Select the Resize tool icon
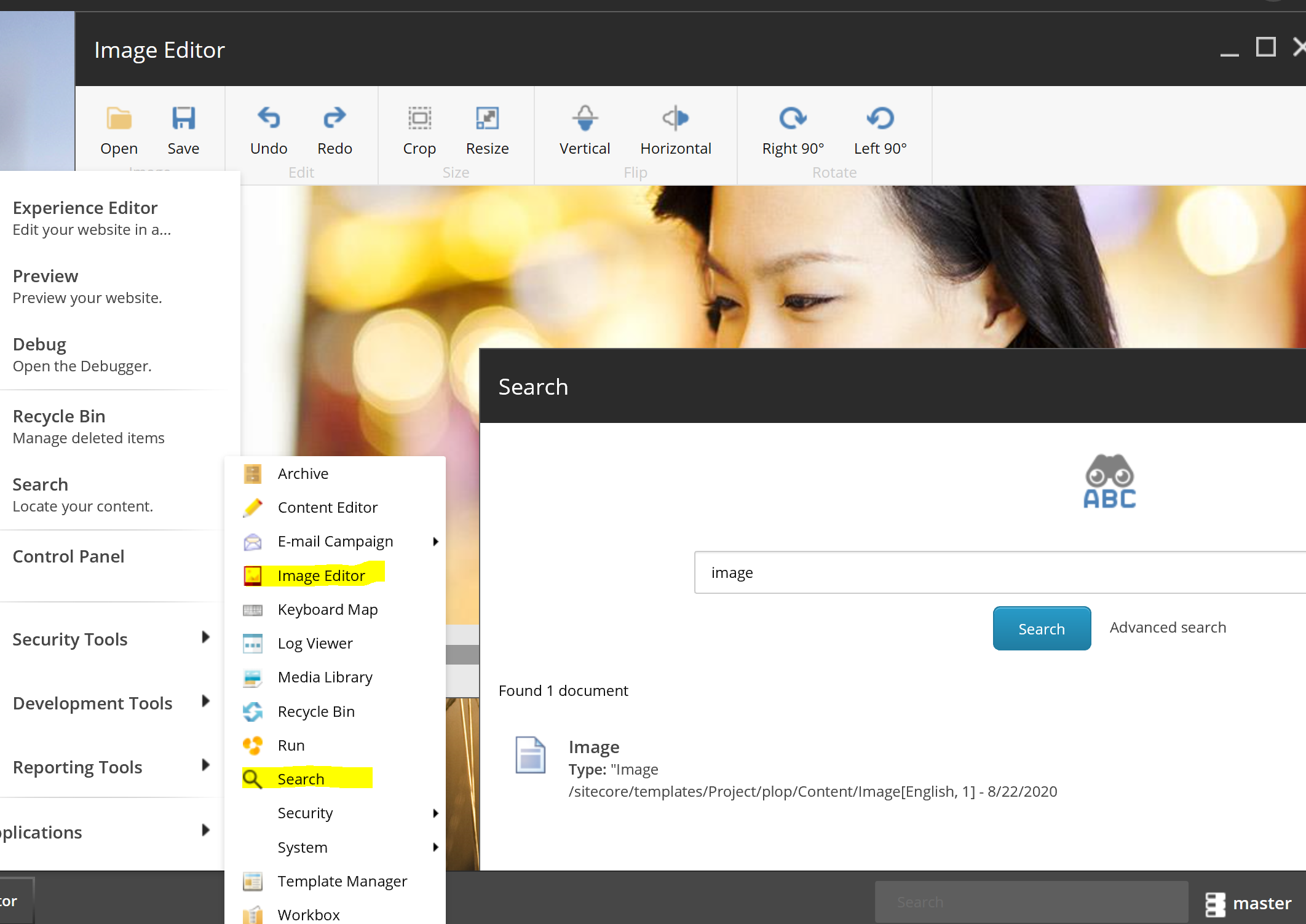Viewport: 1306px width, 924px height. (487, 117)
